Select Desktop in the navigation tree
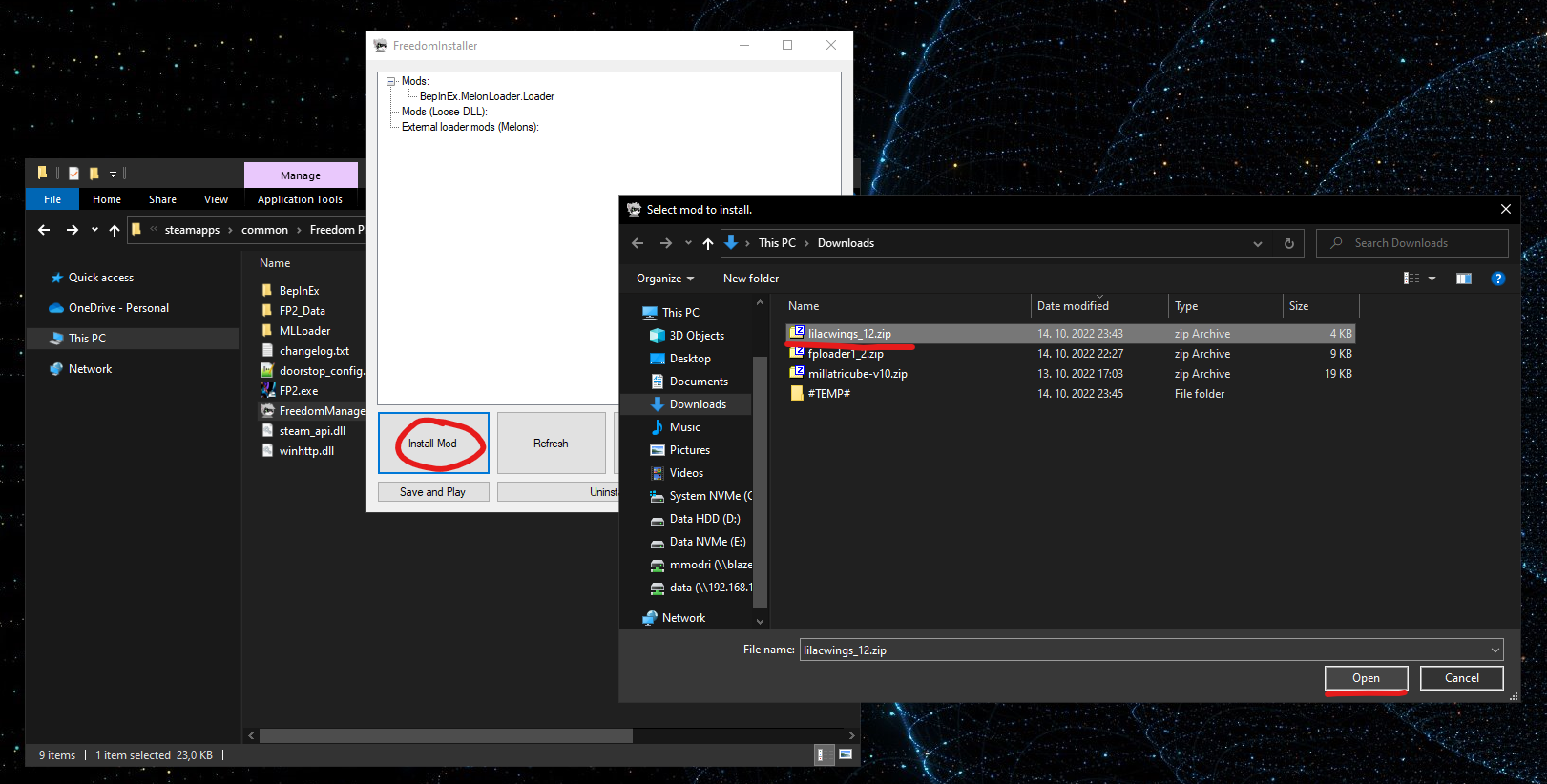1547x784 pixels. 690,359
